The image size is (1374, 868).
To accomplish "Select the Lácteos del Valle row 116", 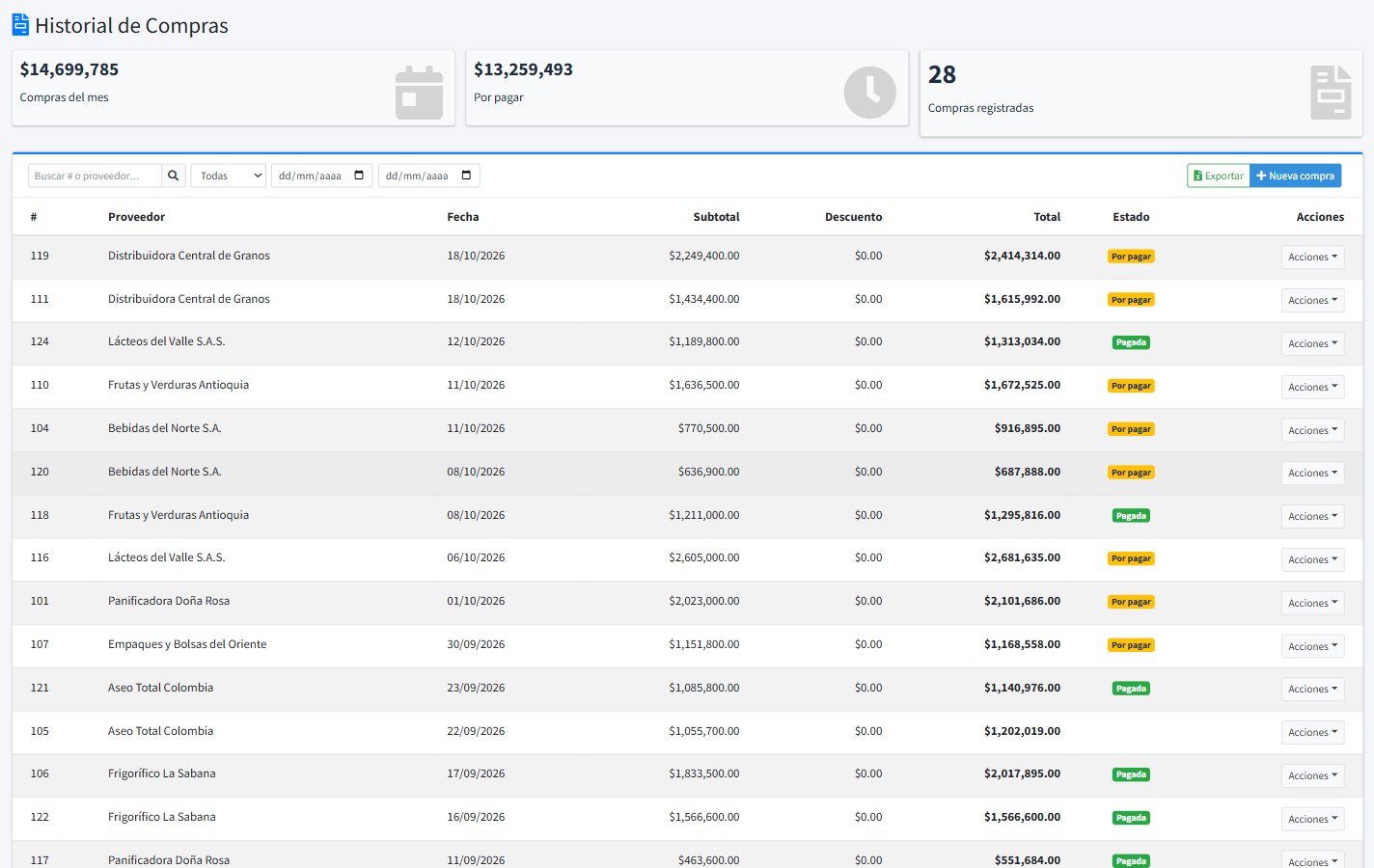I will click(687, 558).
